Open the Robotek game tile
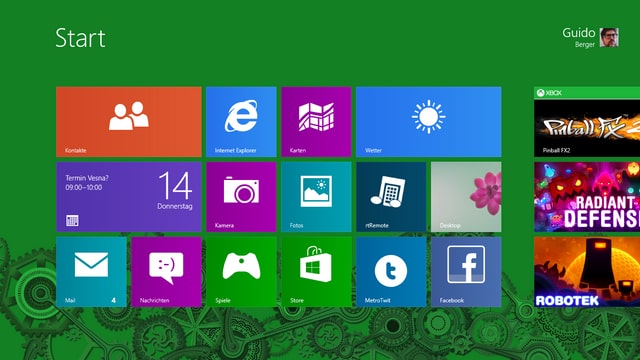Screen dimensions: 640x360 [587, 272]
